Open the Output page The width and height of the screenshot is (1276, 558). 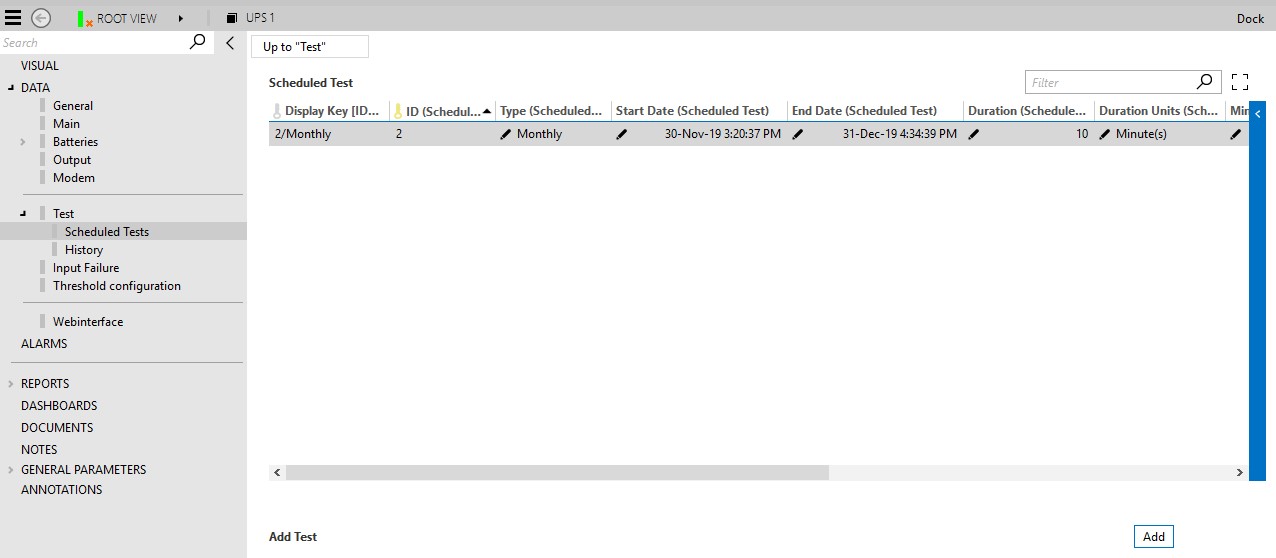click(x=72, y=160)
